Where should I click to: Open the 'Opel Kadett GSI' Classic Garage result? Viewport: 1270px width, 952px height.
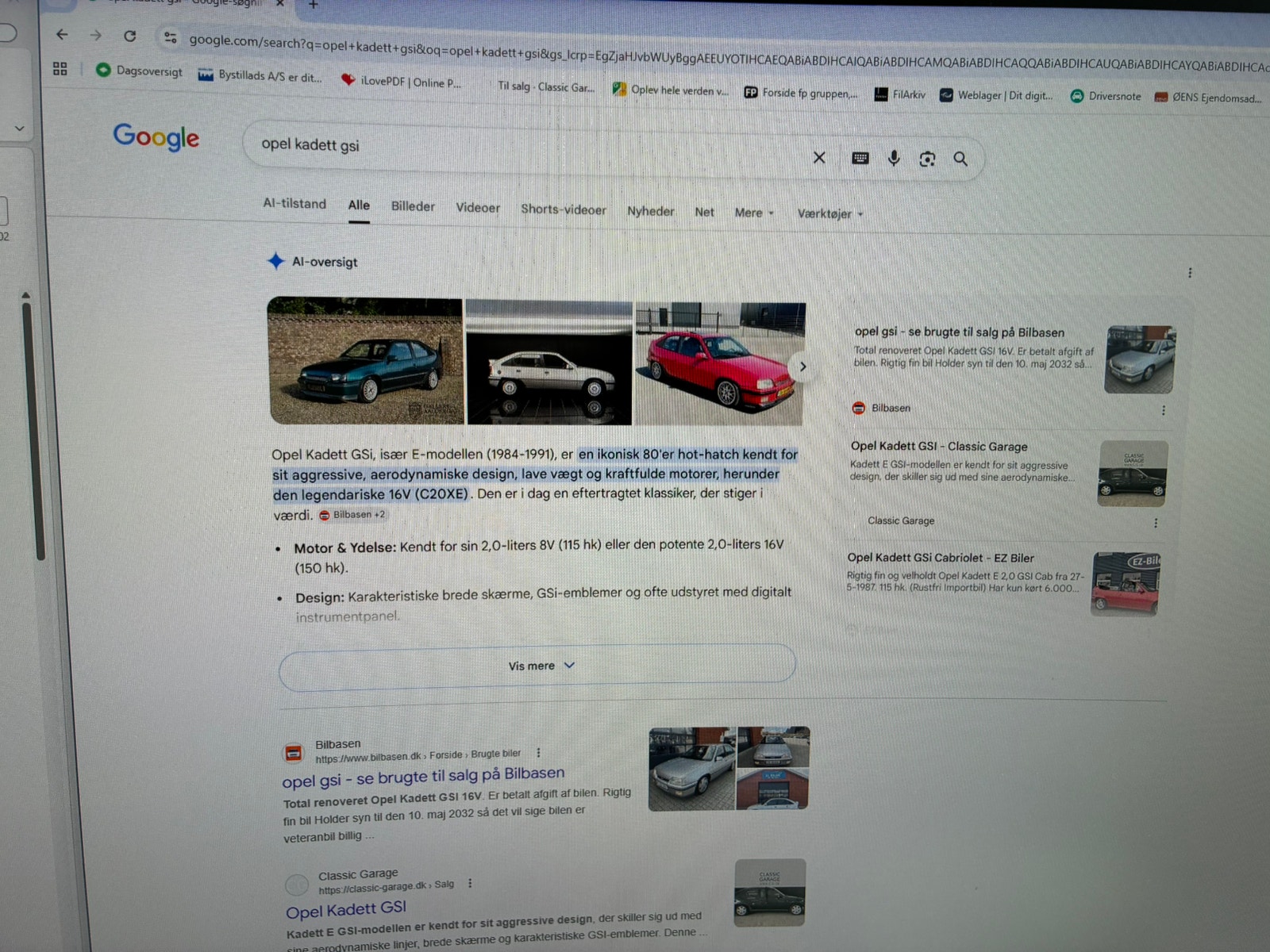(346, 910)
